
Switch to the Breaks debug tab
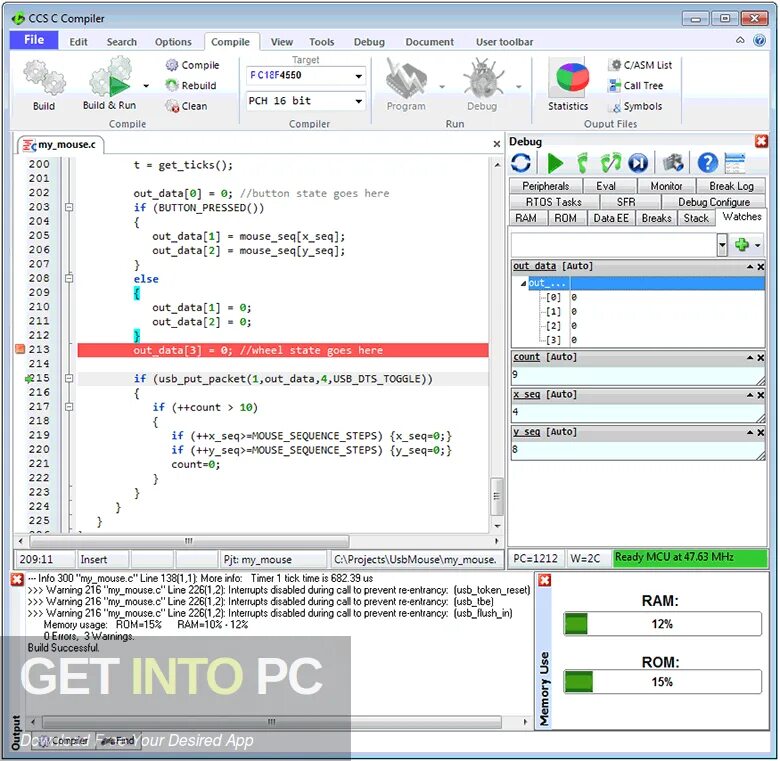point(656,218)
